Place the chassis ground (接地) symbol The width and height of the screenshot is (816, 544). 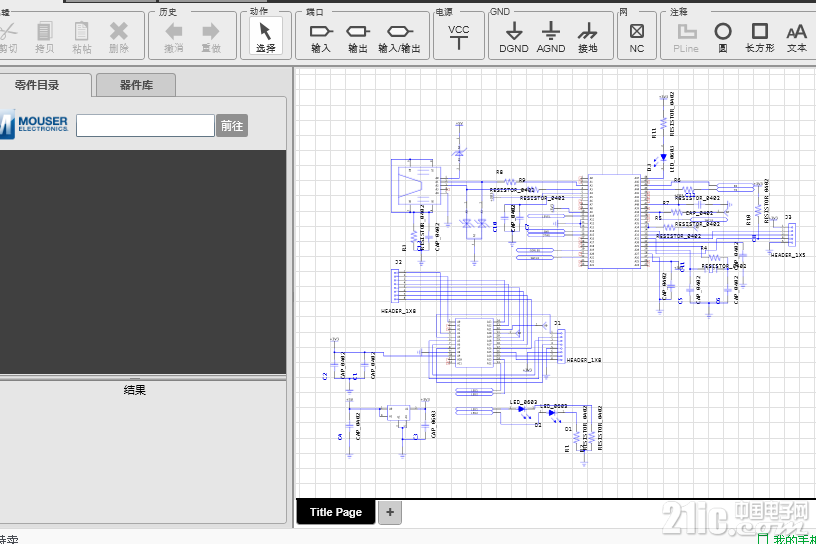point(588,37)
